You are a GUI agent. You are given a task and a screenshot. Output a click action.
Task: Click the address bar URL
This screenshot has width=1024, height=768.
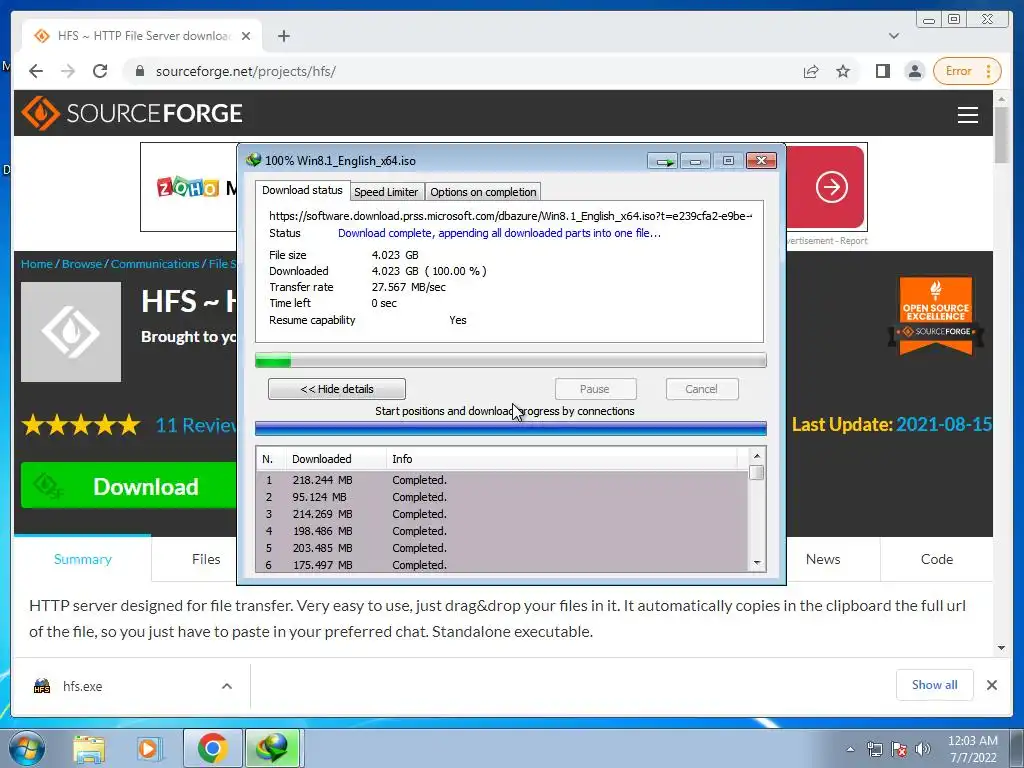click(x=246, y=71)
